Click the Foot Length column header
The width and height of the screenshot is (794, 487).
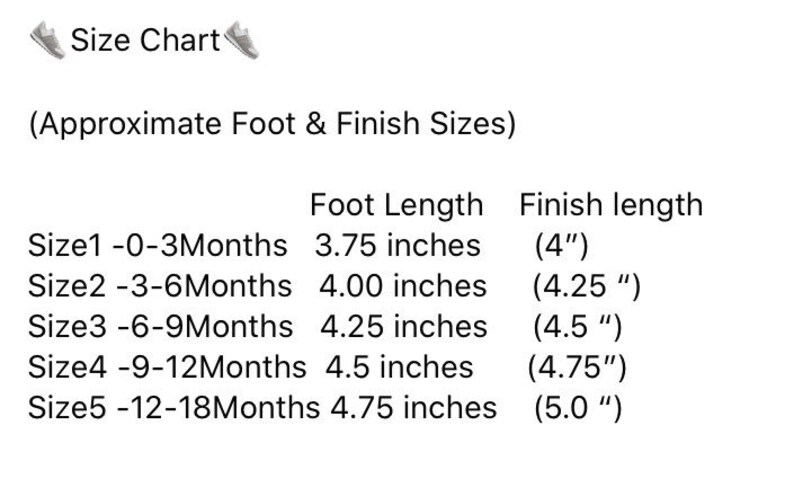[x=396, y=205]
